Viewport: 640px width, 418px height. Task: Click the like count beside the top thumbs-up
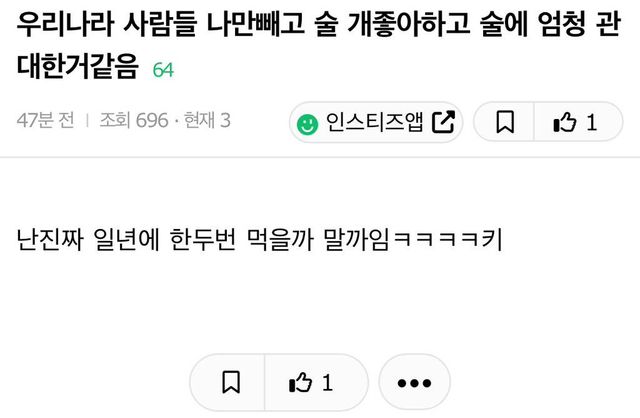[592, 122]
